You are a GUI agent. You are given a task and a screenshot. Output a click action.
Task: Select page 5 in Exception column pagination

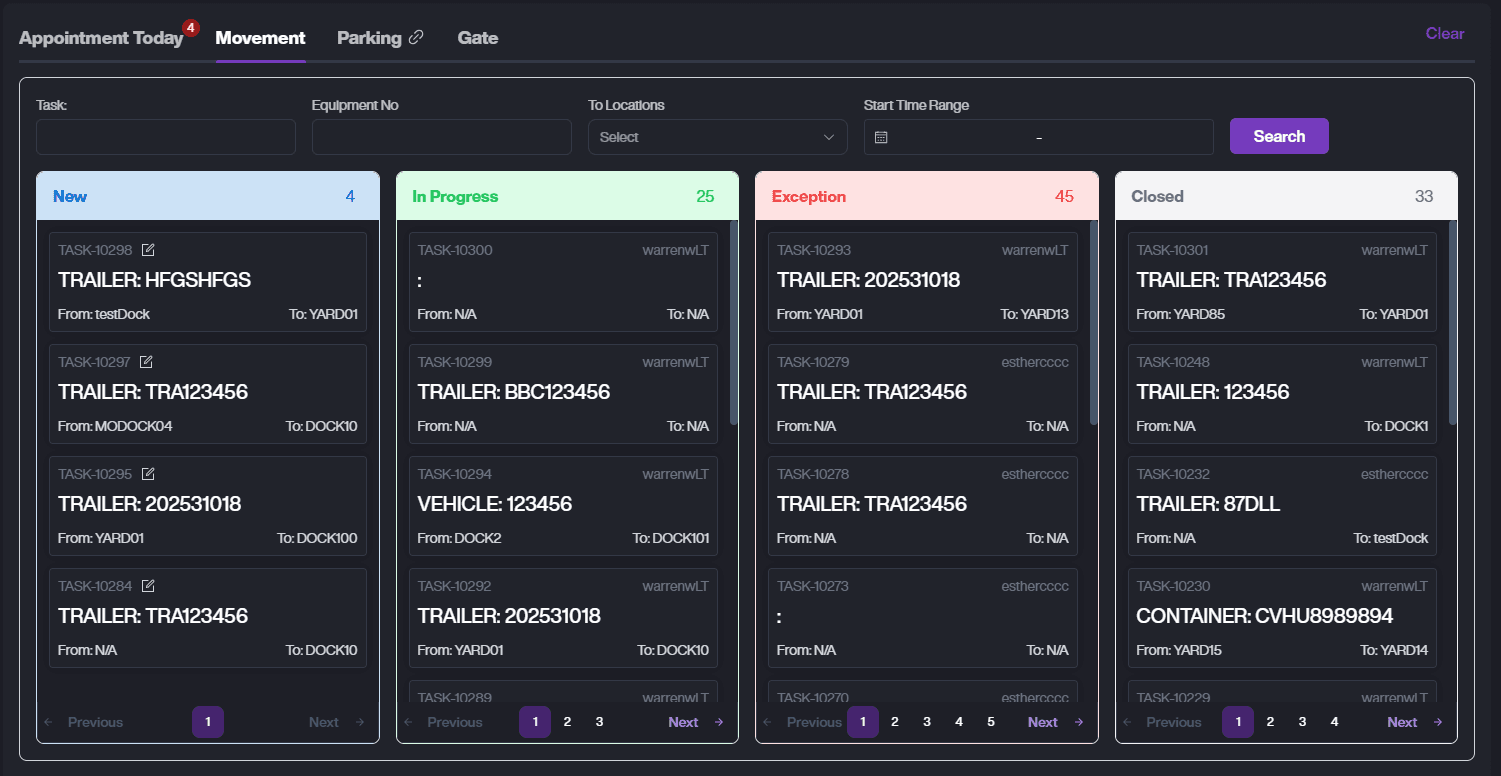click(990, 722)
